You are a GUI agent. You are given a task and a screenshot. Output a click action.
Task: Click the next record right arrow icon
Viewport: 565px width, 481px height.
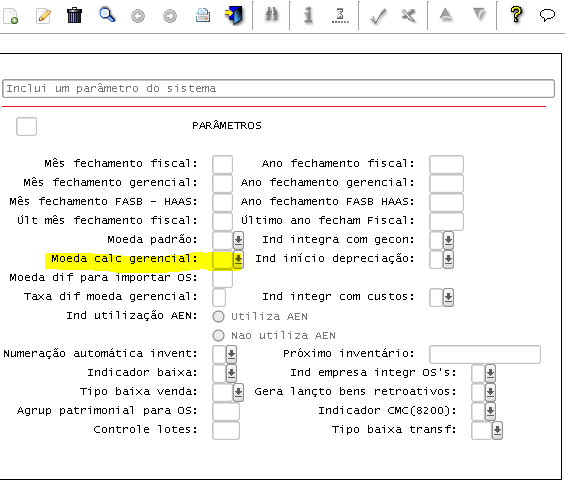170,16
